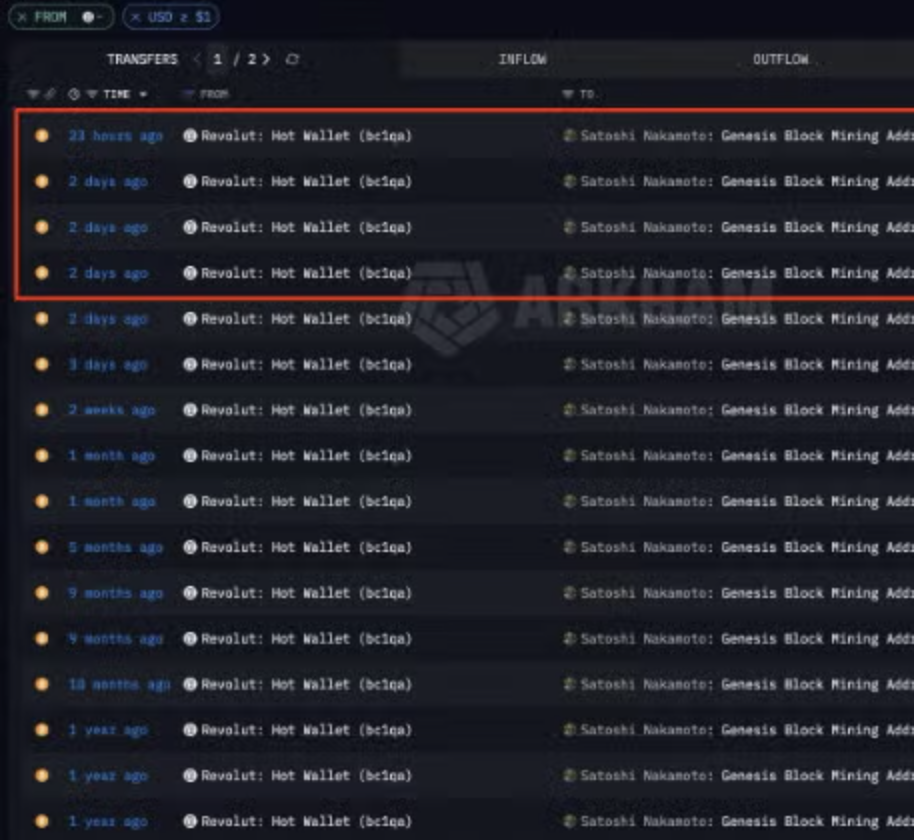Click Revolut logo on 3 days ago row
The image size is (914, 840).
click(x=190, y=365)
